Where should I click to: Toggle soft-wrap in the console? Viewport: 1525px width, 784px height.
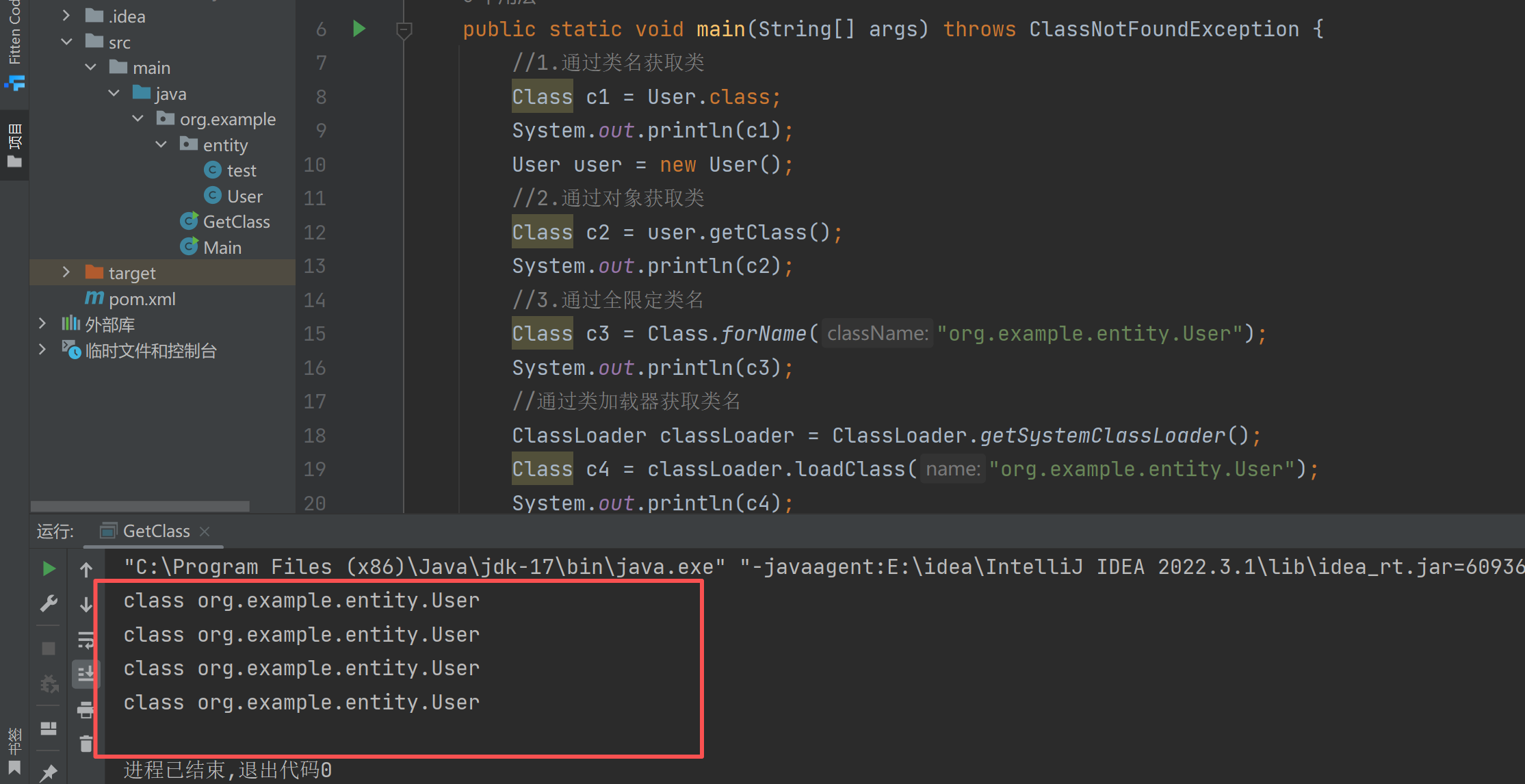click(x=86, y=640)
